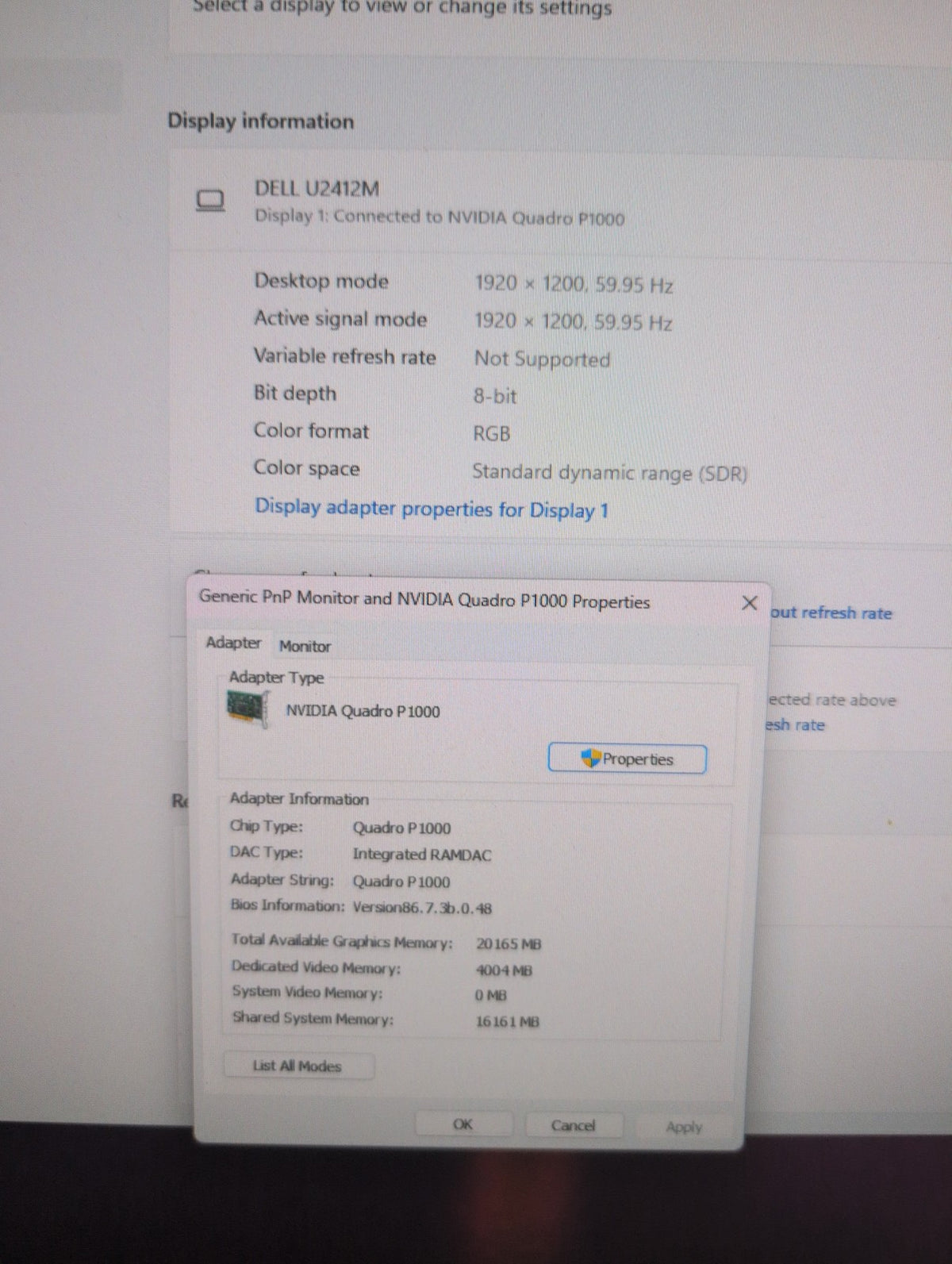
Task: Click the Desktop mode value 1920 × 1200
Action: 574,284
